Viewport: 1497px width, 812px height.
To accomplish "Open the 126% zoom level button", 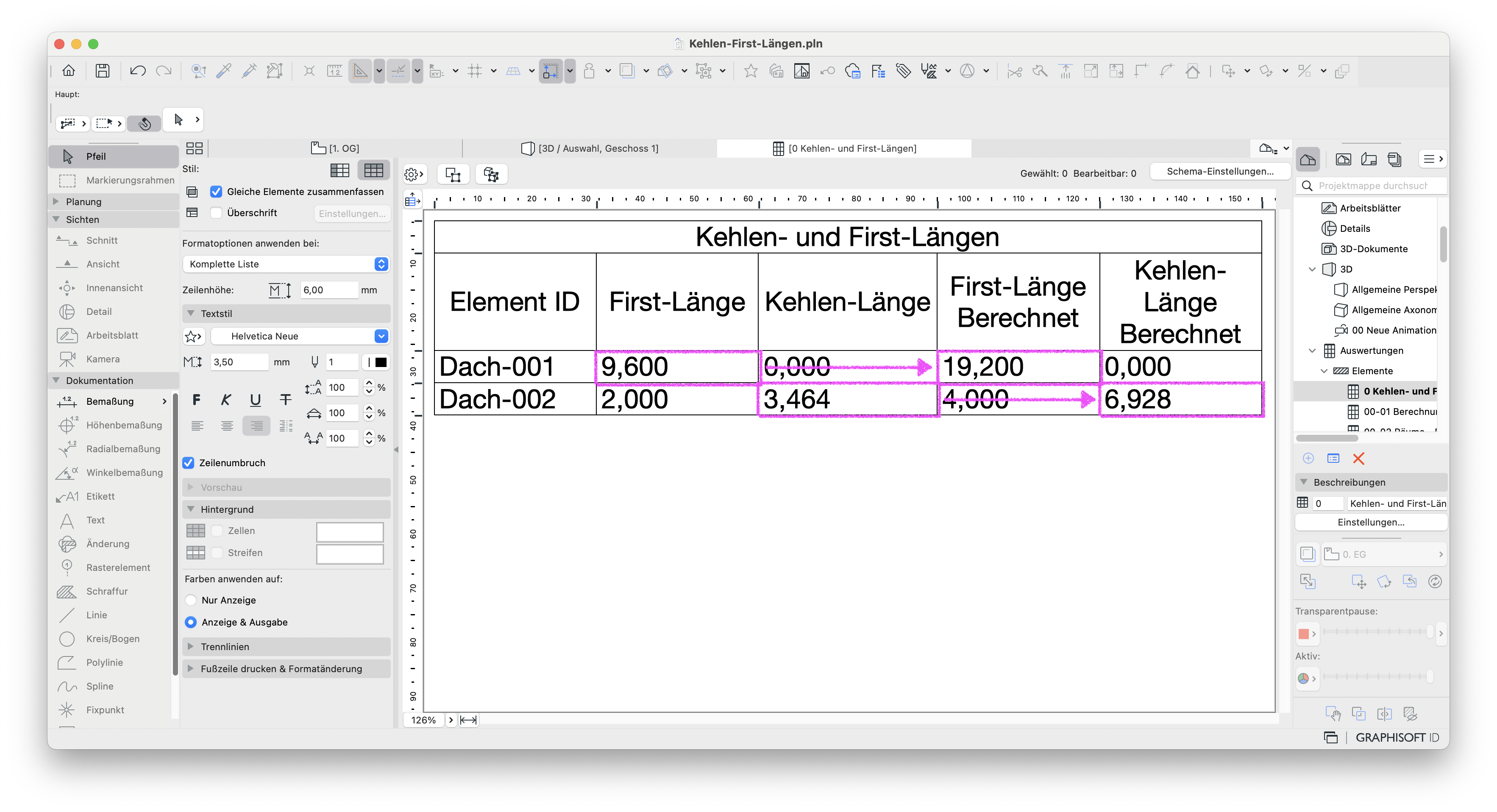I will tap(424, 720).
